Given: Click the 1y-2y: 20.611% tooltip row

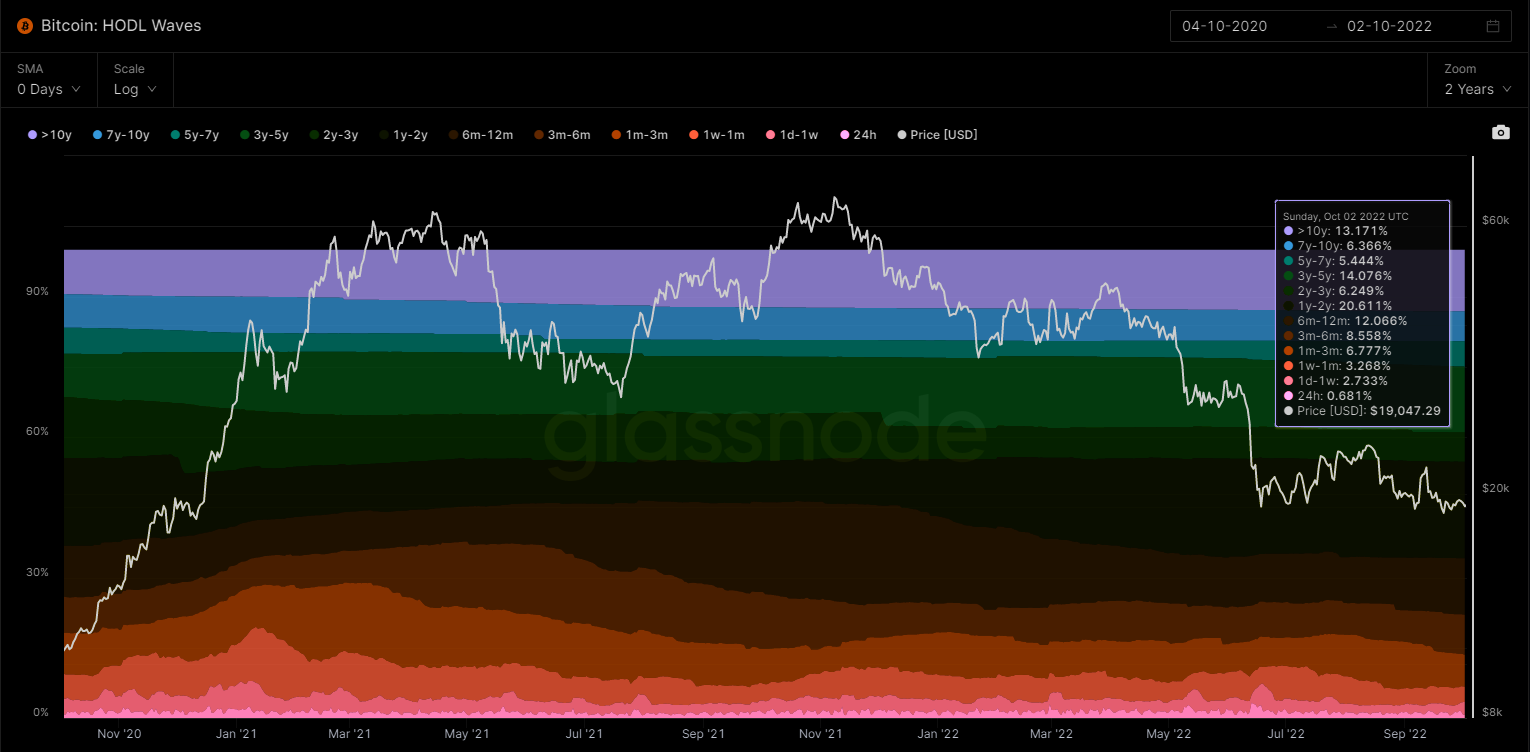Looking at the screenshot, I should click(1340, 306).
